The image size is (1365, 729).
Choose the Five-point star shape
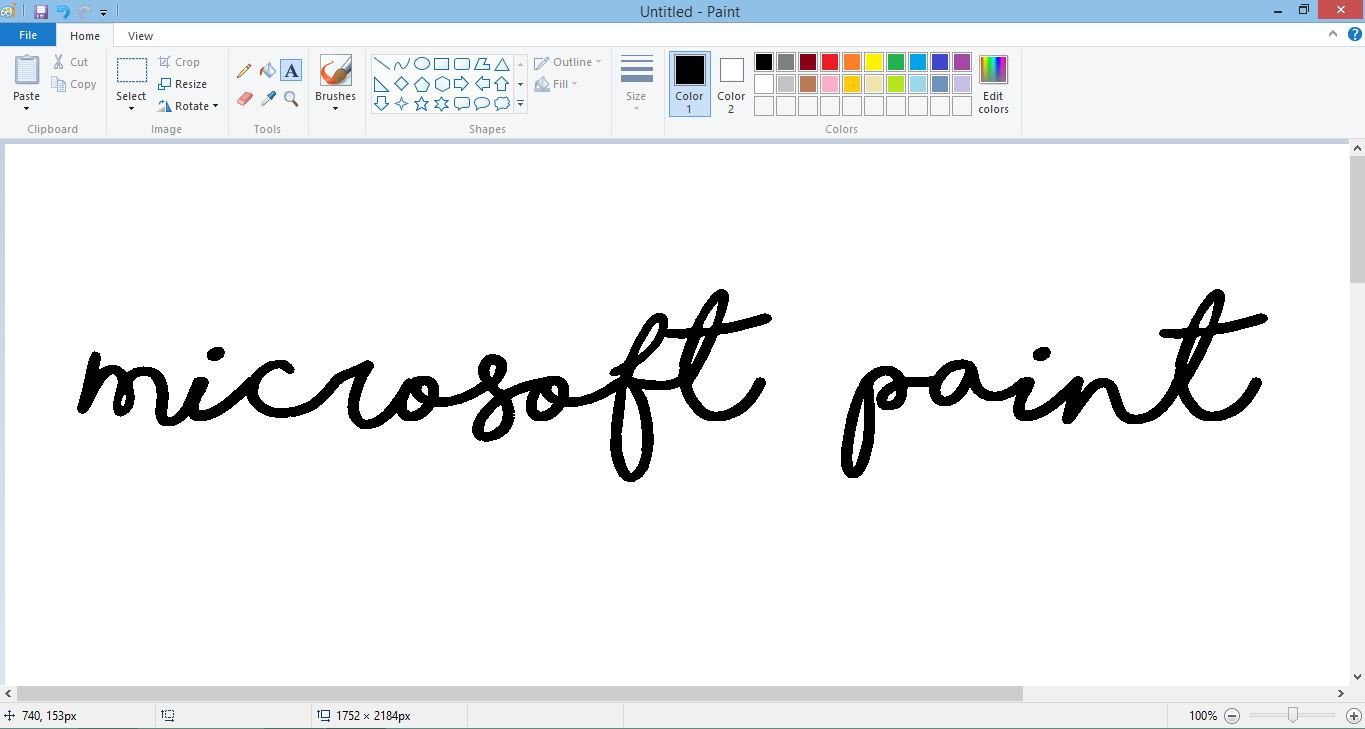pos(421,104)
